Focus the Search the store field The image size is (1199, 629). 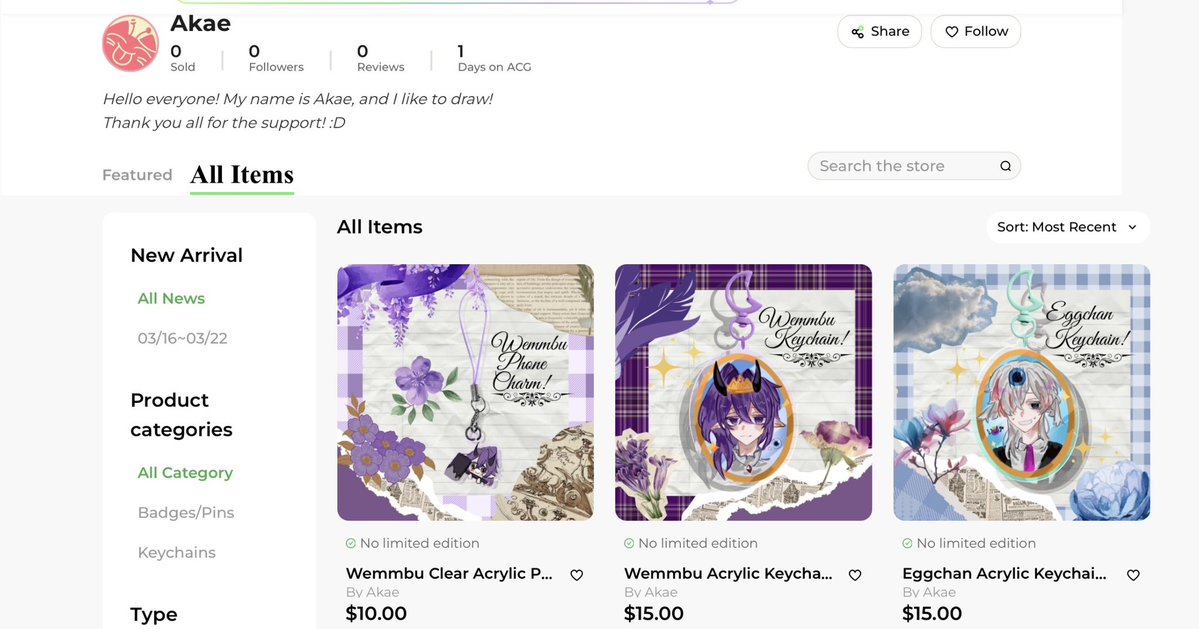(x=914, y=166)
